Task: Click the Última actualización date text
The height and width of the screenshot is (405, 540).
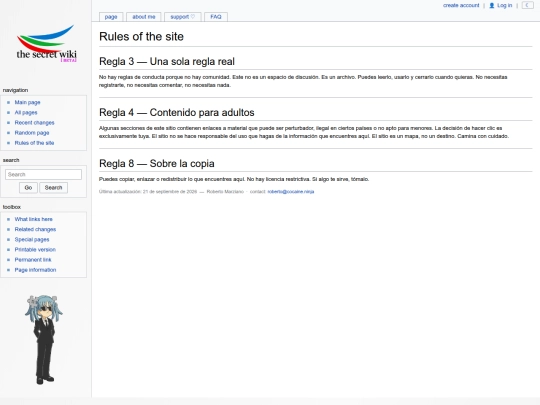Action: [148, 191]
